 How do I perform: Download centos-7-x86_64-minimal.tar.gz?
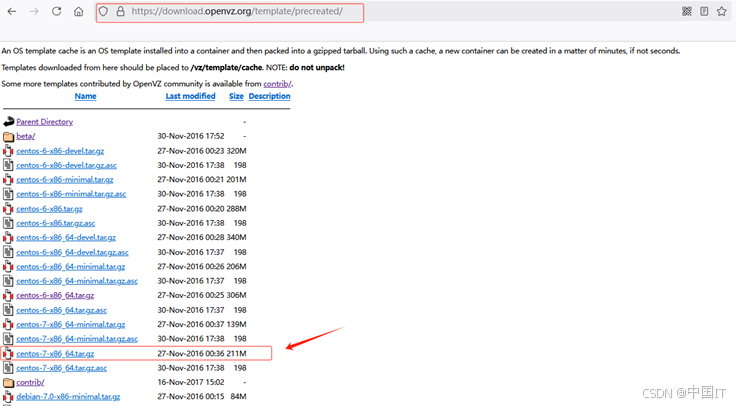(71, 325)
